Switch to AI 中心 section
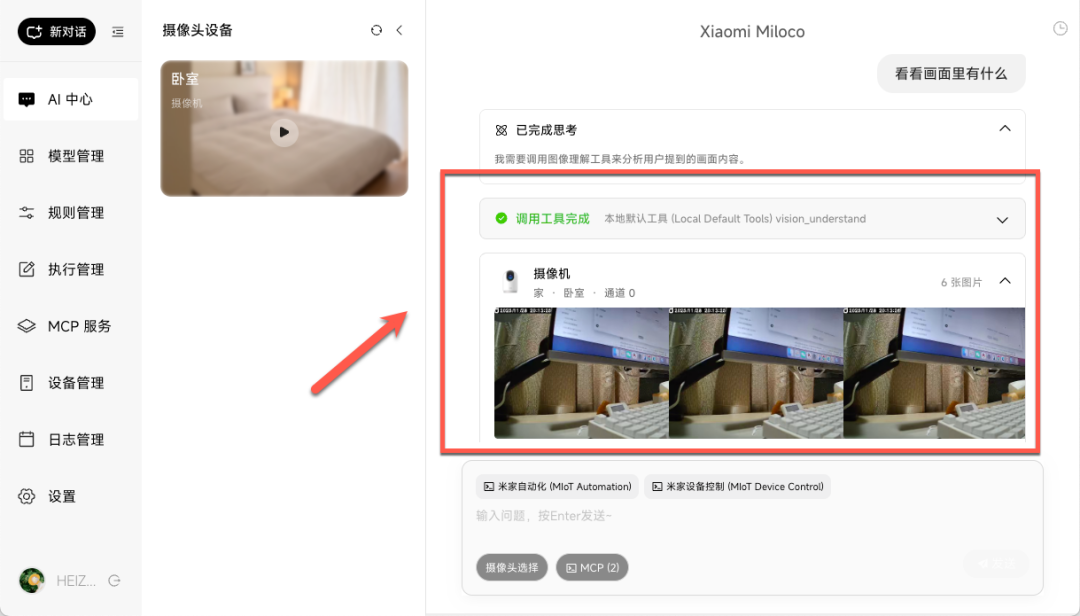Screen dimensions: 1080x616 pyautogui.click(x=70, y=99)
